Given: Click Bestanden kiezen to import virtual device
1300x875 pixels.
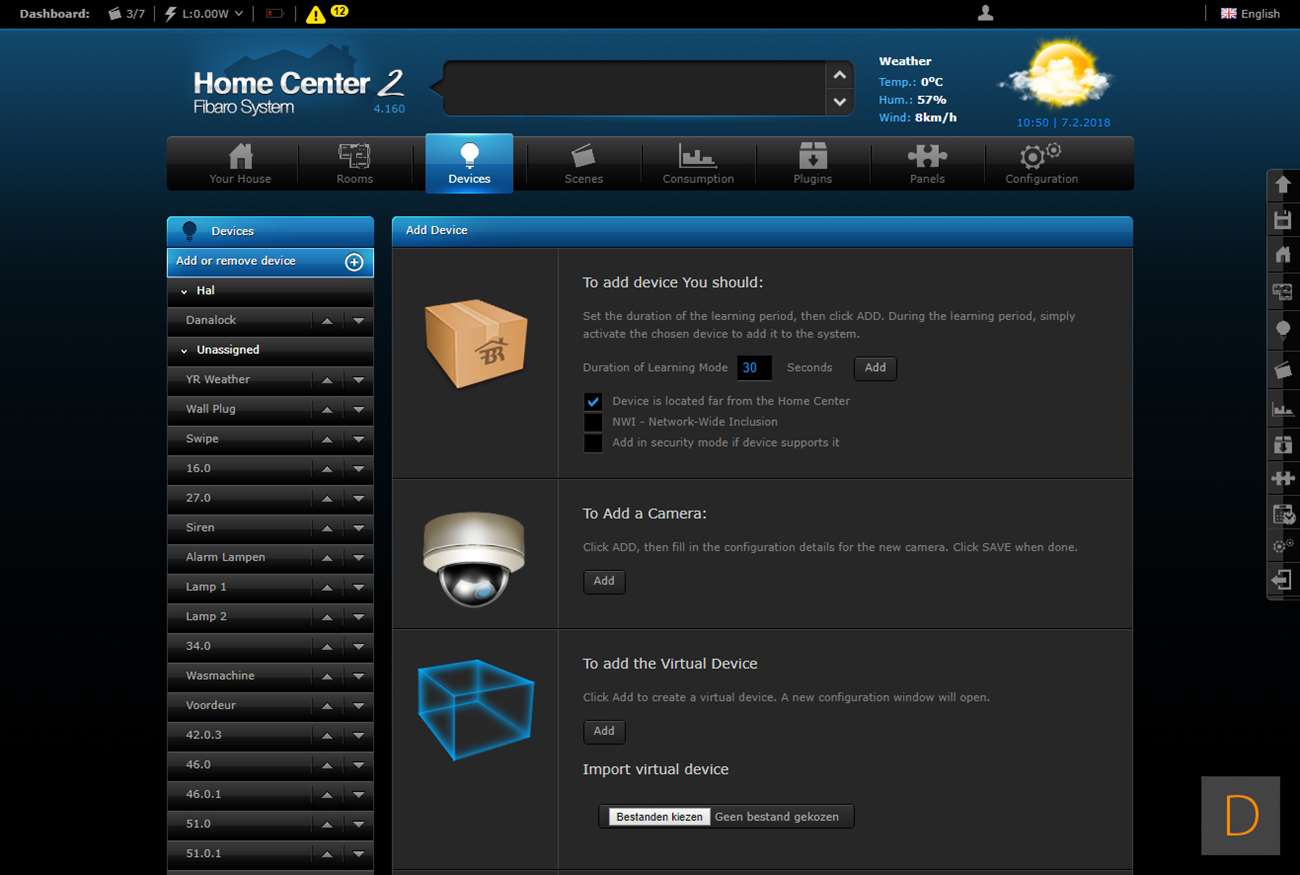Looking at the screenshot, I should click(x=659, y=817).
